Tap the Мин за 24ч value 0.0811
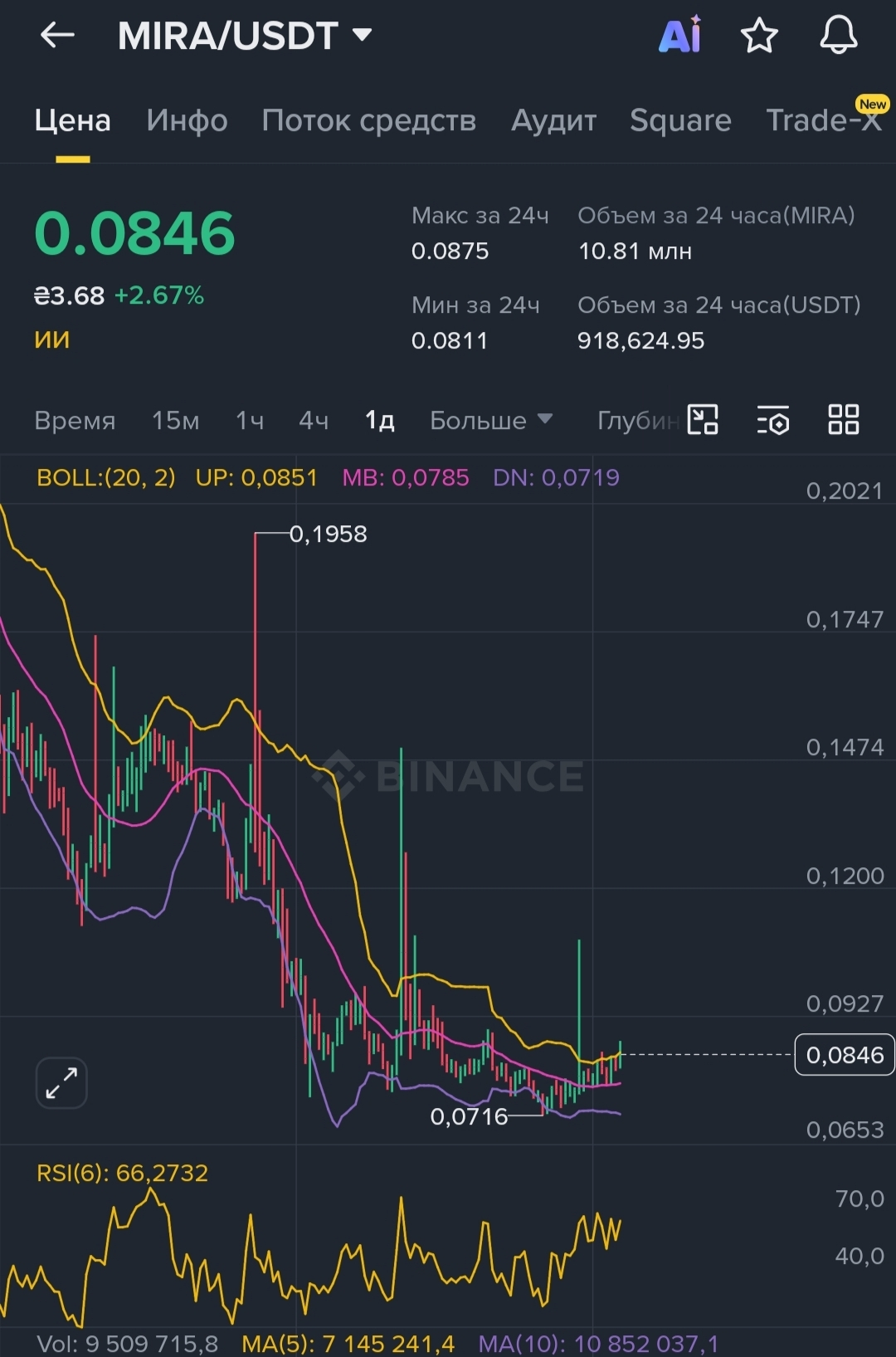This screenshot has height=1357, width=896. point(450,341)
